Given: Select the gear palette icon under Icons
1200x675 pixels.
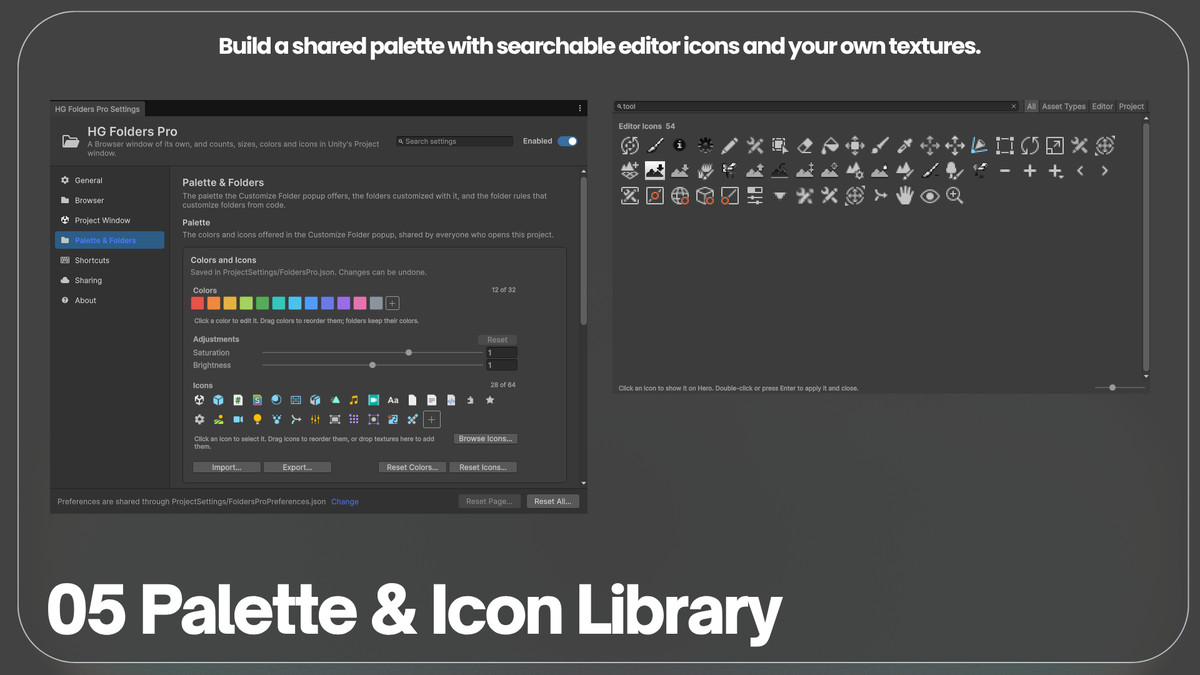Looking at the screenshot, I should tap(199, 420).
